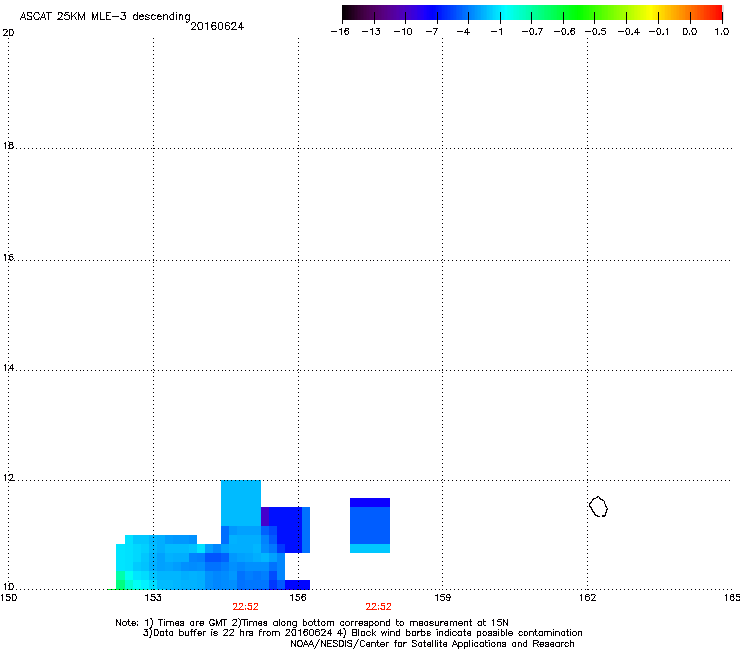This screenshot has height=650, width=740.
Task: Click the colorbar label 0.0
Action: (x=690, y=32)
